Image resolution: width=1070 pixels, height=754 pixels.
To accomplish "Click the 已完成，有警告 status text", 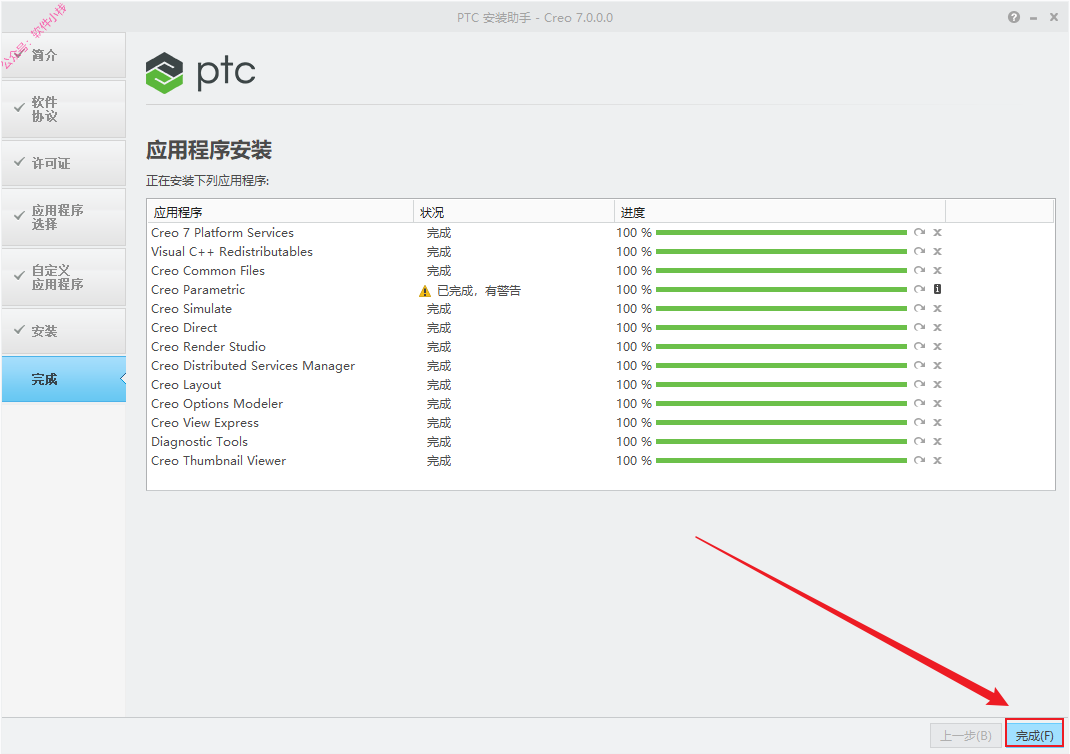I will click(x=478, y=291).
